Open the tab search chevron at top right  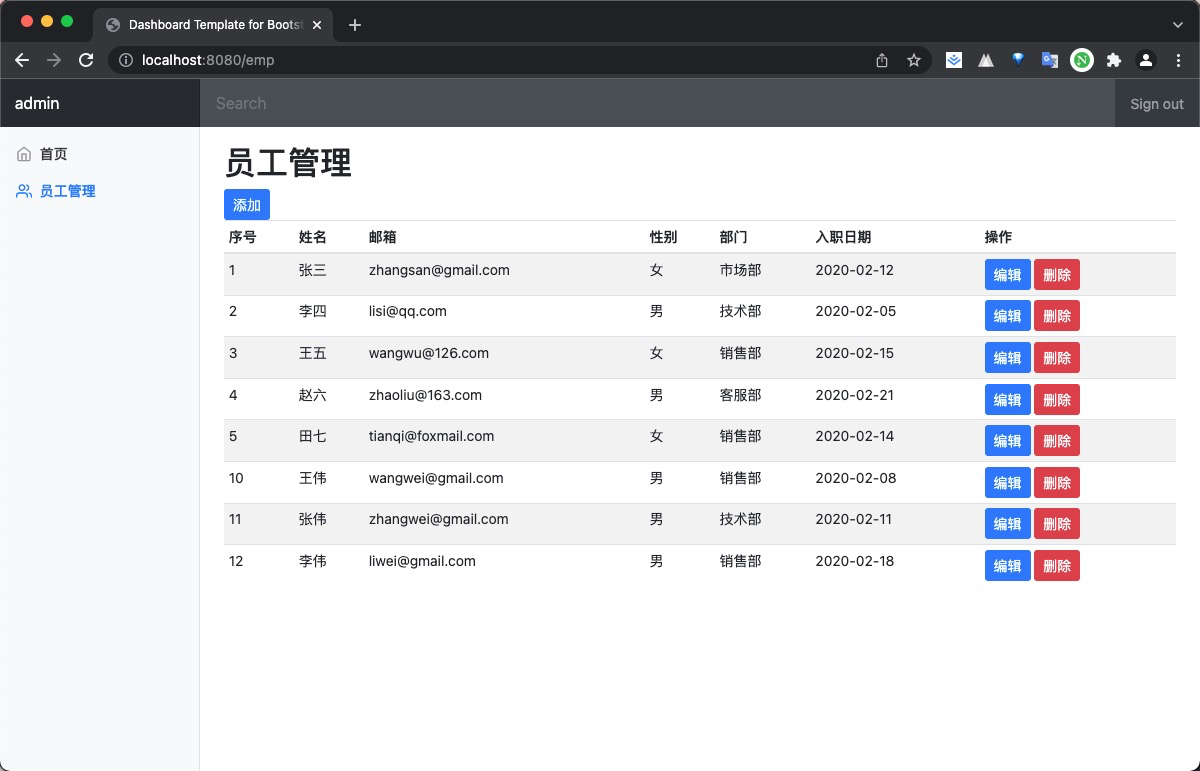1178,24
